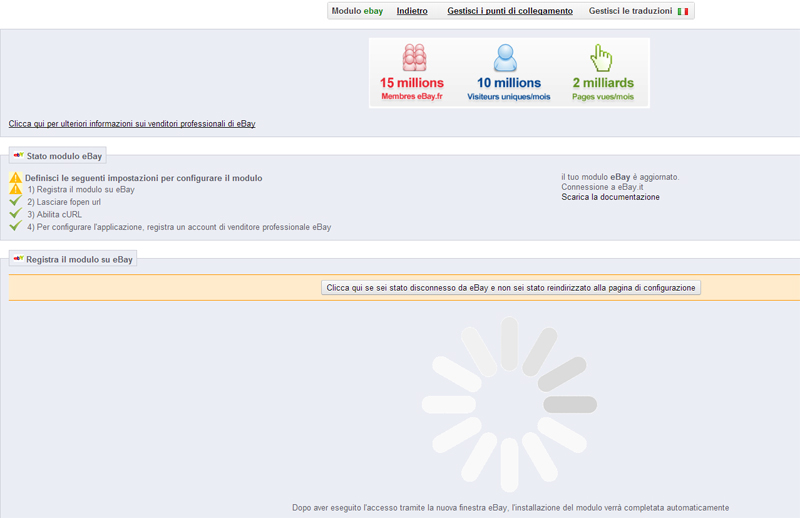Click the Connessione a eBay.it text
The image size is (800, 518).
coord(602,187)
